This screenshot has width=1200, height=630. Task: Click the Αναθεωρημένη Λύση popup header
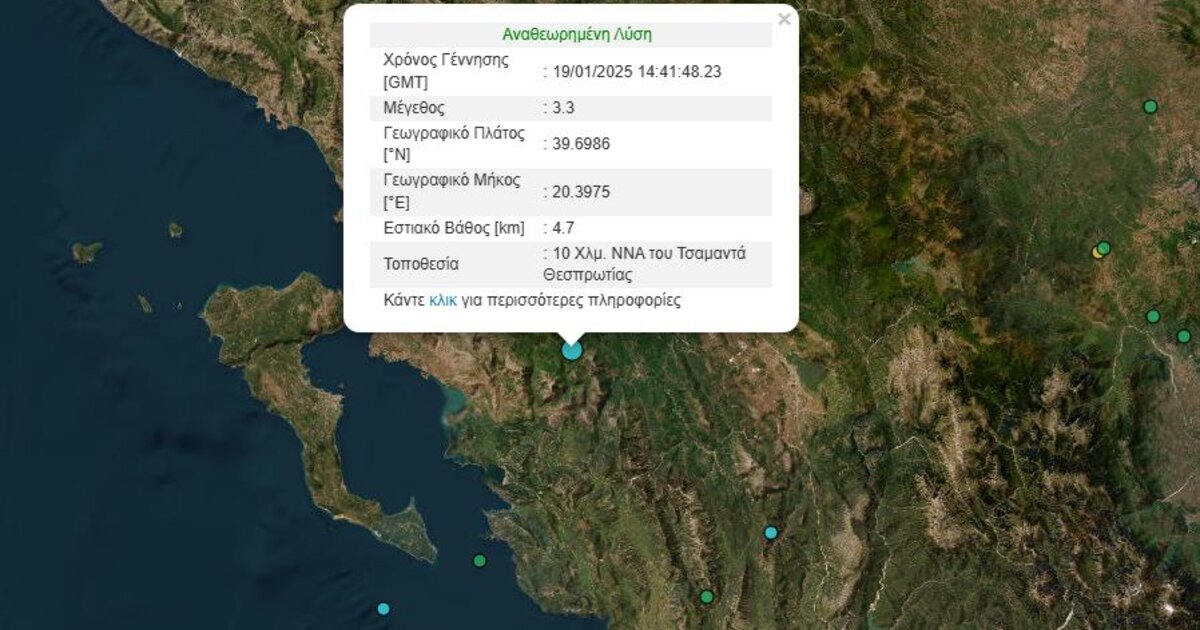coord(576,34)
